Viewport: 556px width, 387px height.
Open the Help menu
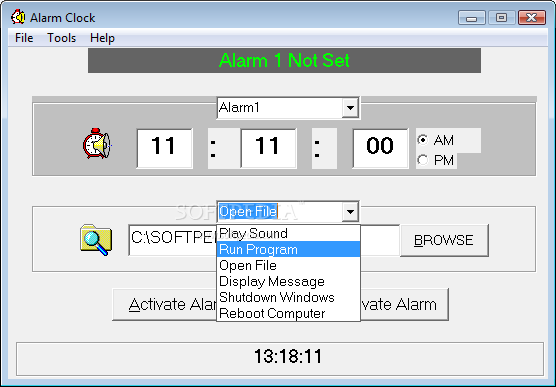click(x=102, y=38)
